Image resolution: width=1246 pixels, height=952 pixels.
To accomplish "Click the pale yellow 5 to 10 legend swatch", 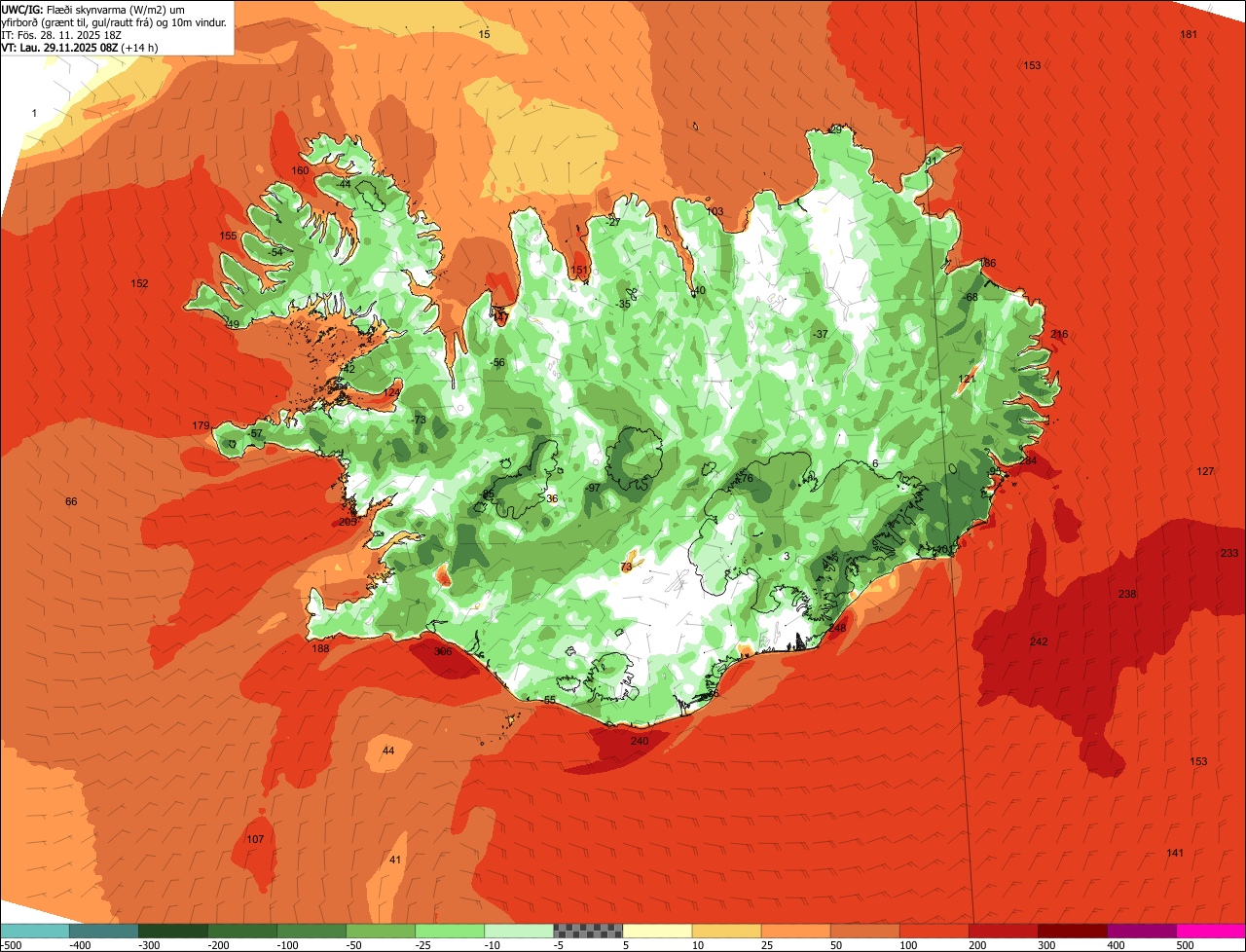I will tap(657, 931).
